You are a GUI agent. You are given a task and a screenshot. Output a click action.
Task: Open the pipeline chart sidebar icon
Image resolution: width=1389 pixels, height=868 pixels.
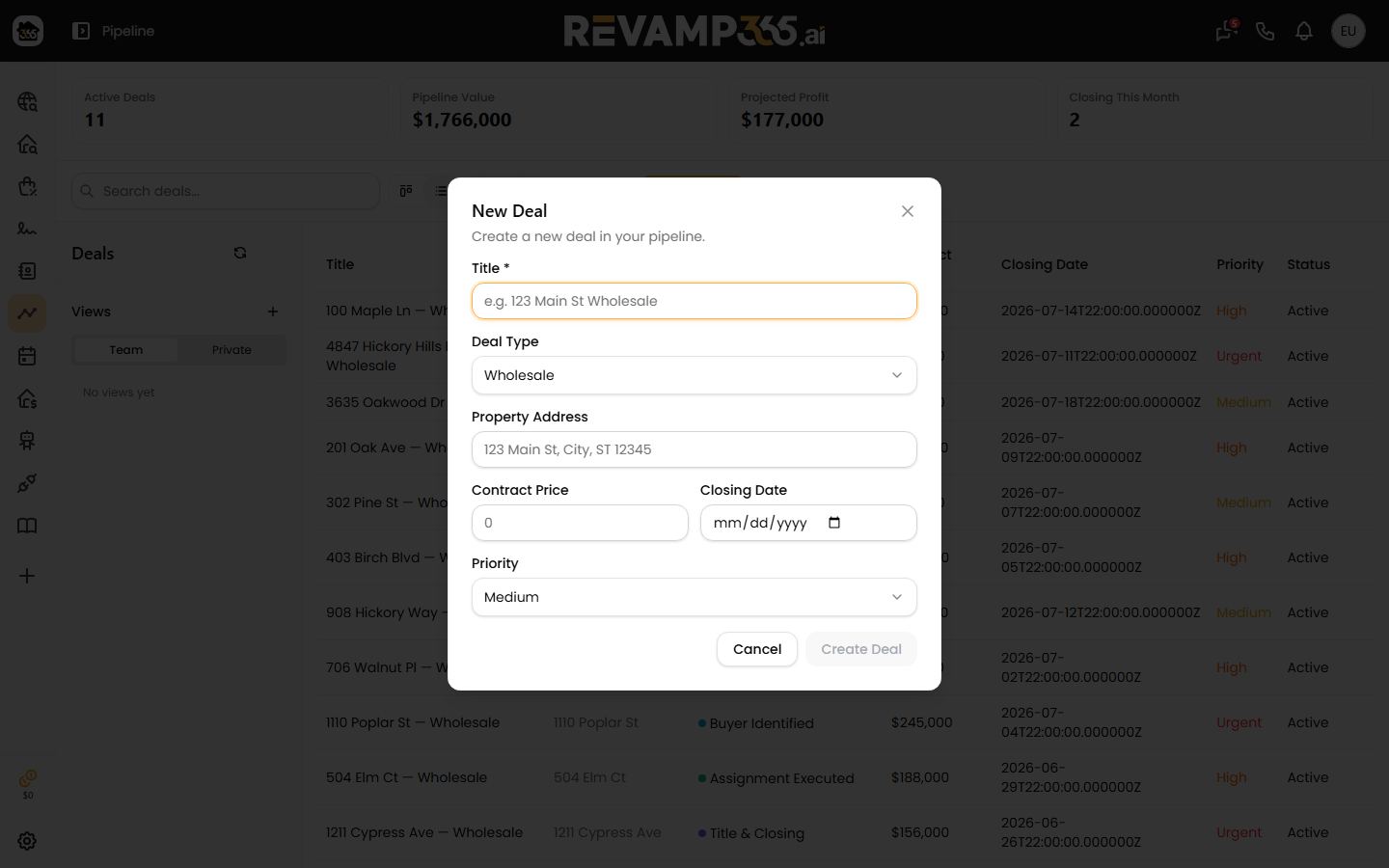point(27,313)
